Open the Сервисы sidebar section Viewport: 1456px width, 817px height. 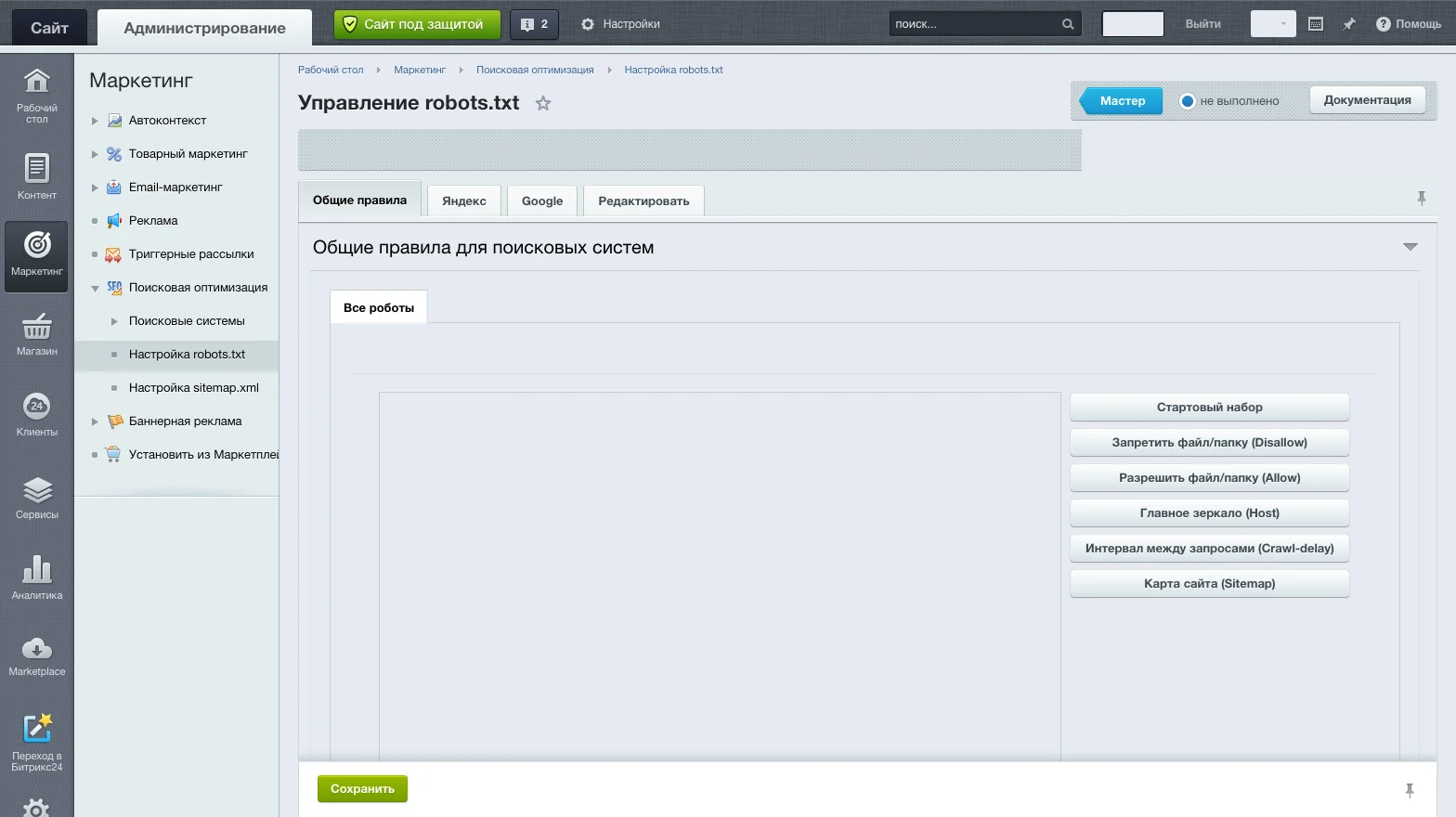[x=36, y=497]
